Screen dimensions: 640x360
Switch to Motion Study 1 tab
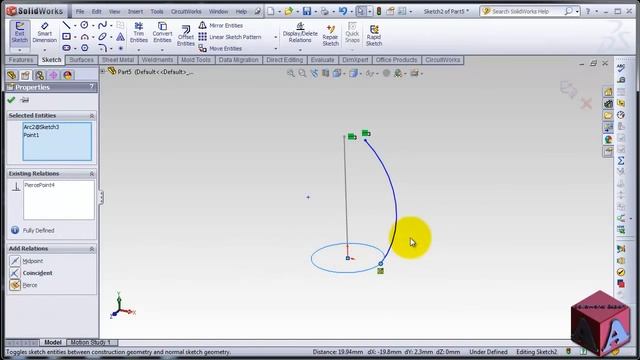90,342
